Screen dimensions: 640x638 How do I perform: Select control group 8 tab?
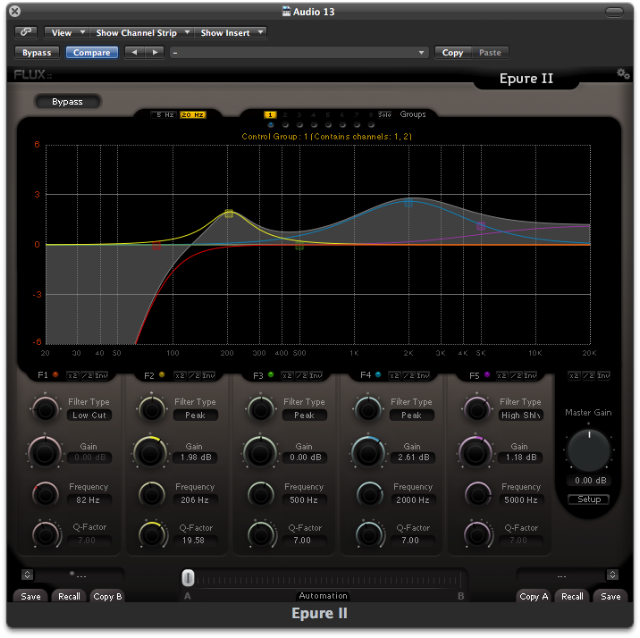[371, 115]
